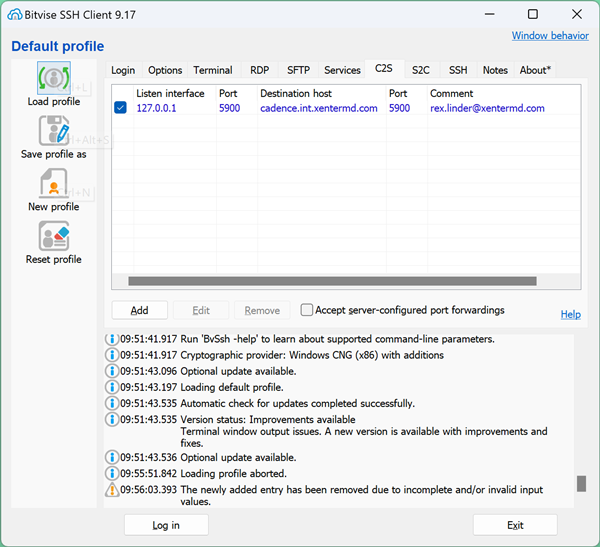The width and height of the screenshot is (600, 547).
Task: Click the warning icon on the last log entry
Action: (x=112, y=490)
